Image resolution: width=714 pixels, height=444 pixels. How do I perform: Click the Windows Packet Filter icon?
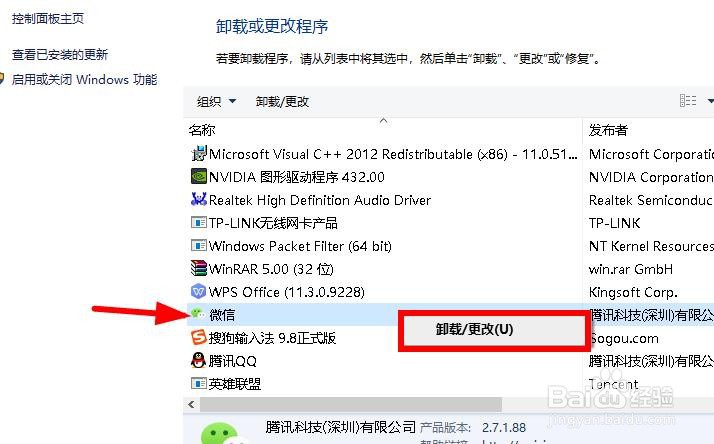199,245
